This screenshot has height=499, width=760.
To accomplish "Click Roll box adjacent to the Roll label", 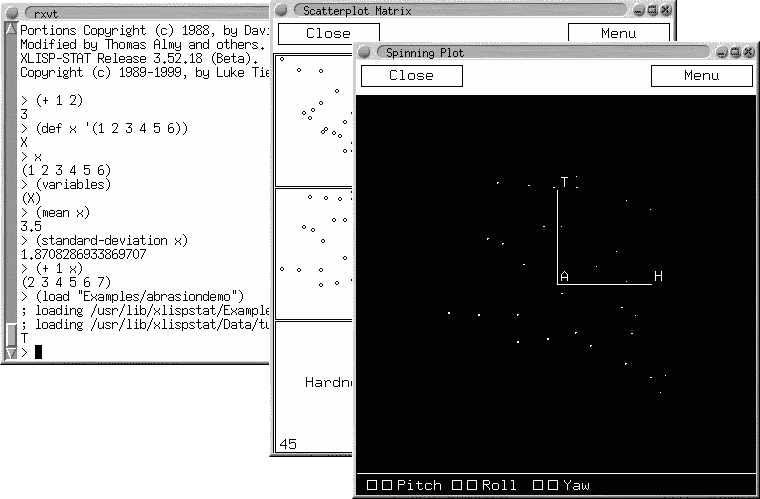I will coord(472,485).
